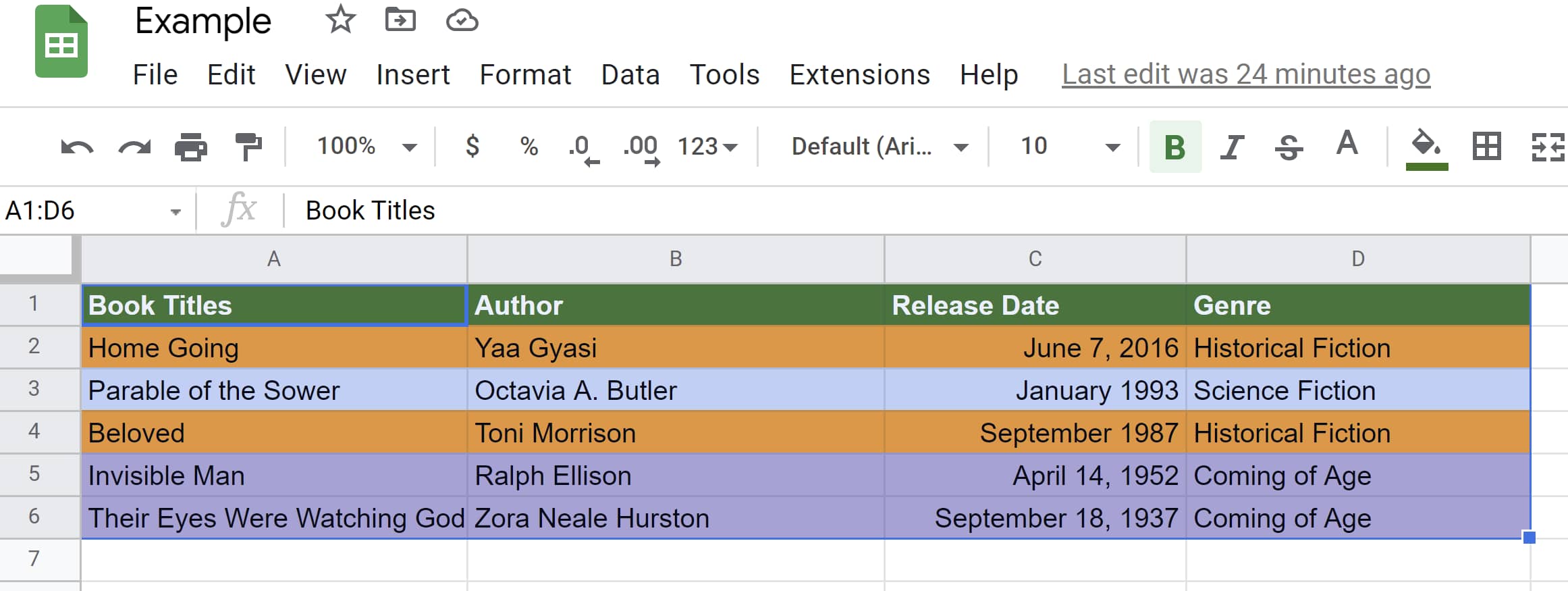The height and width of the screenshot is (591, 1568).
Task: Check the cloud save status icon
Action: (462, 20)
